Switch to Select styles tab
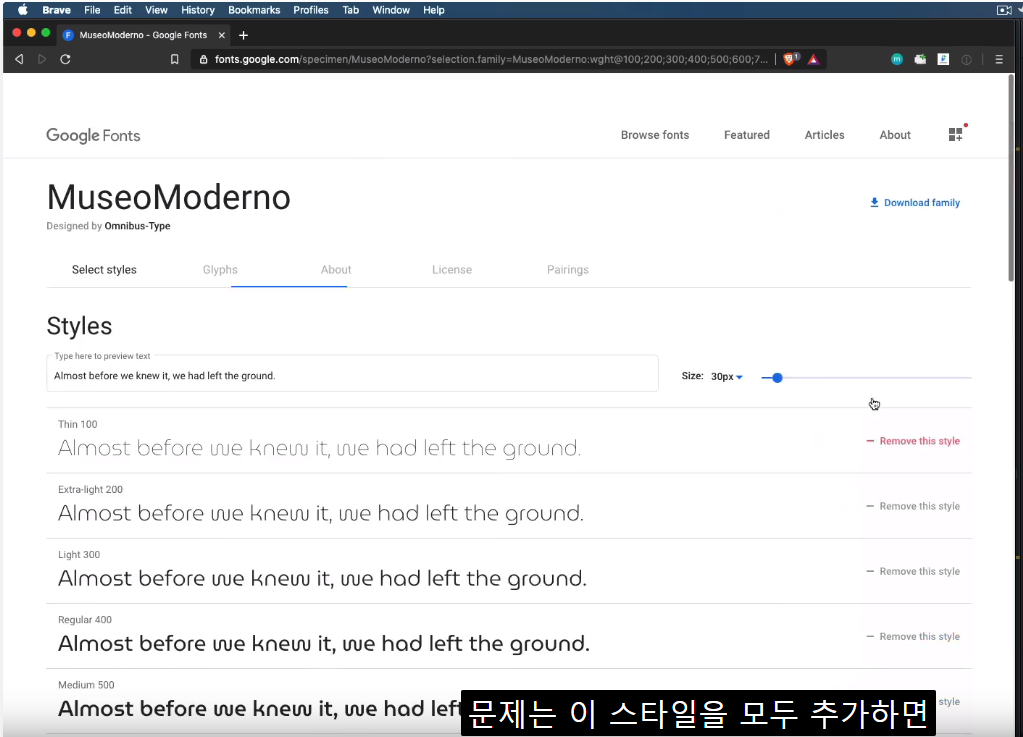 [x=104, y=269]
